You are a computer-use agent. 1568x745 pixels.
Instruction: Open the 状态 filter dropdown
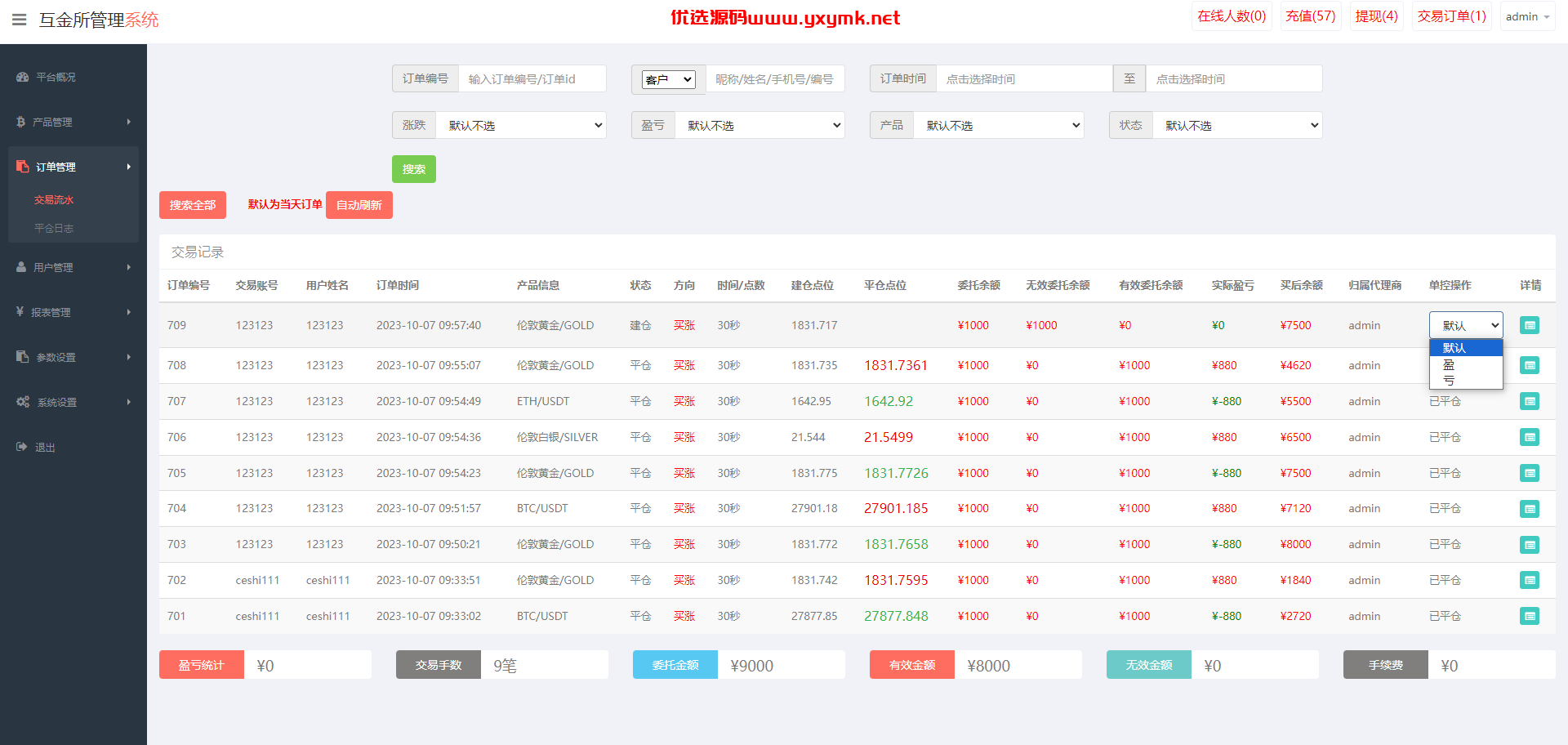tap(1237, 125)
